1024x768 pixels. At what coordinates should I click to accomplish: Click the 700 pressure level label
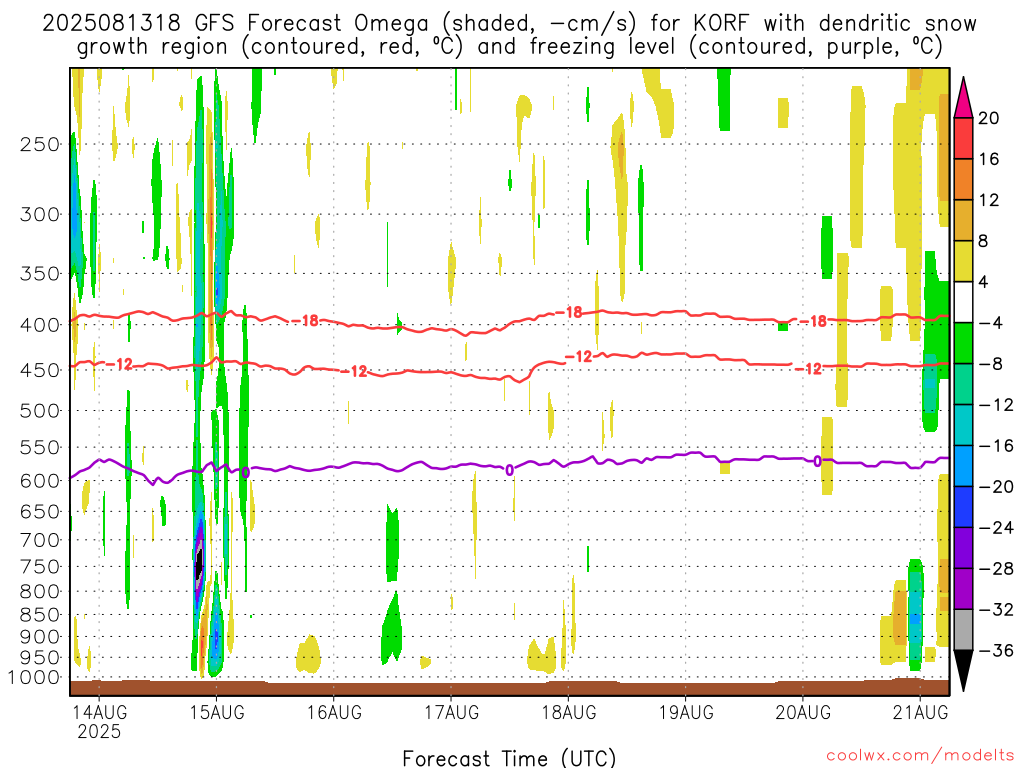point(40,540)
